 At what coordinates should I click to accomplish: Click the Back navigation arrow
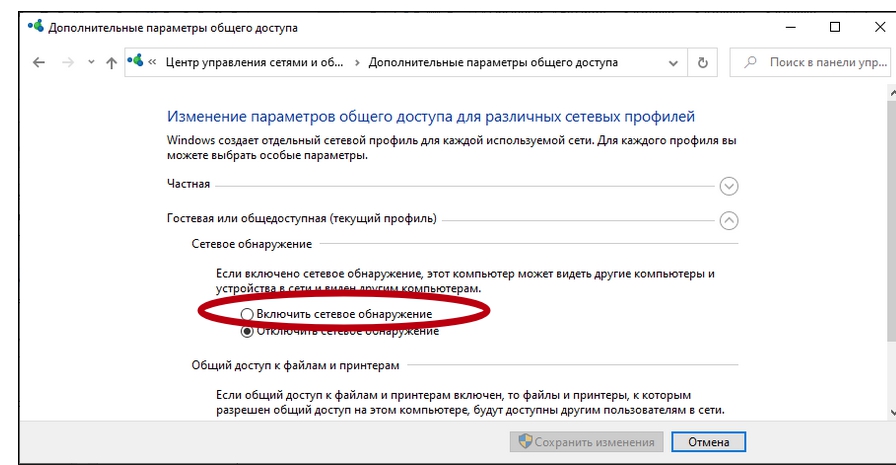click(x=39, y=62)
